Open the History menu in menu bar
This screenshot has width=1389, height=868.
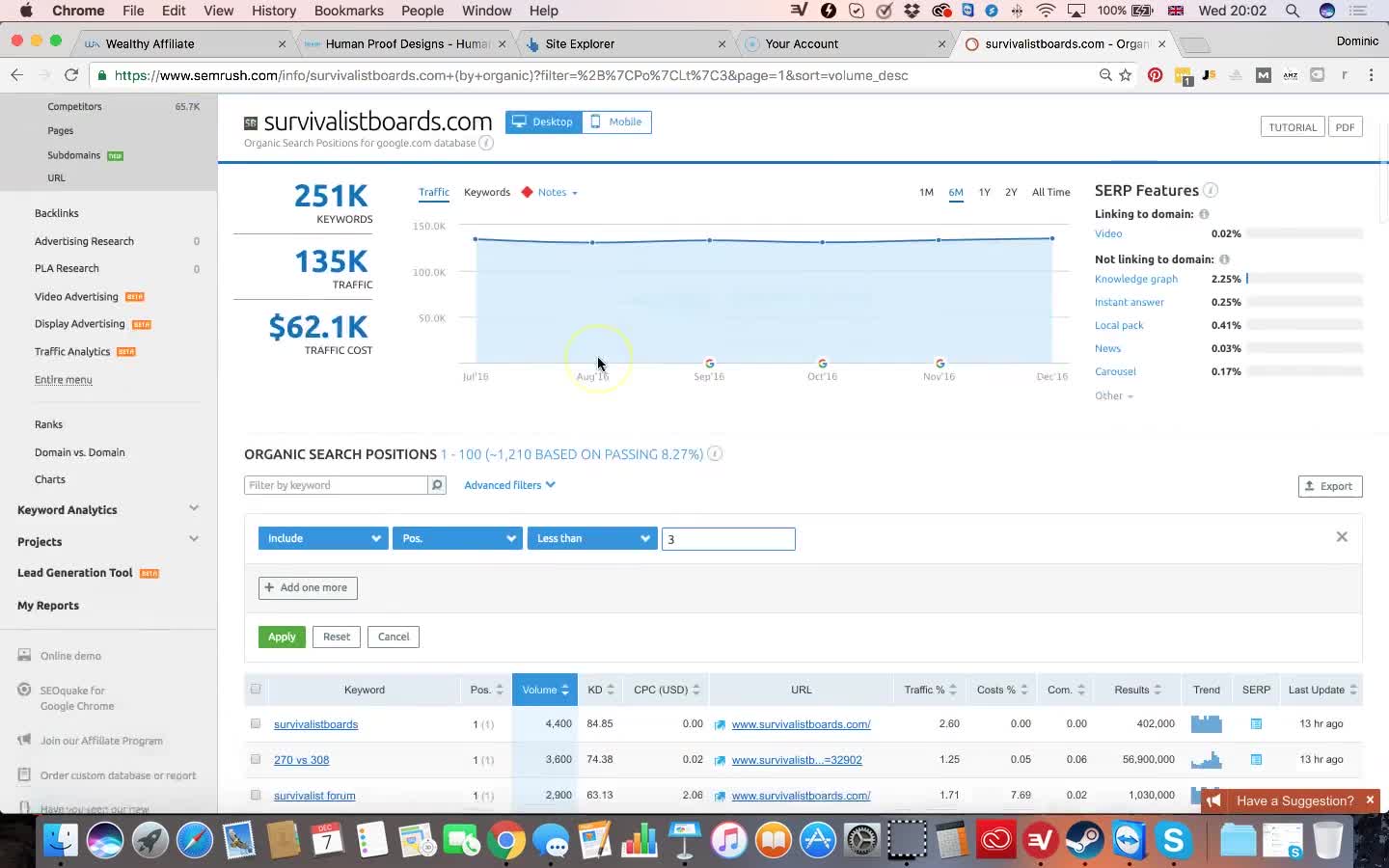coord(274,11)
